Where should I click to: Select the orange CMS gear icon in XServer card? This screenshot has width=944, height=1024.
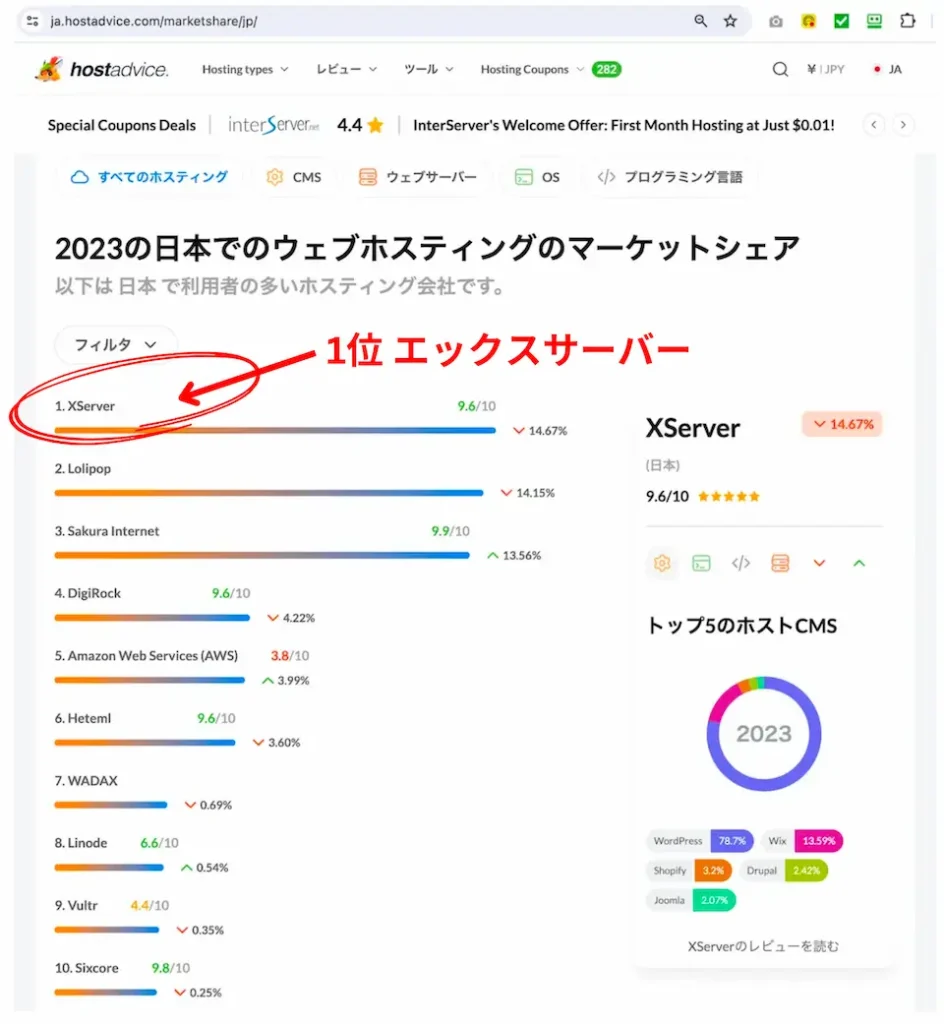tap(661, 563)
